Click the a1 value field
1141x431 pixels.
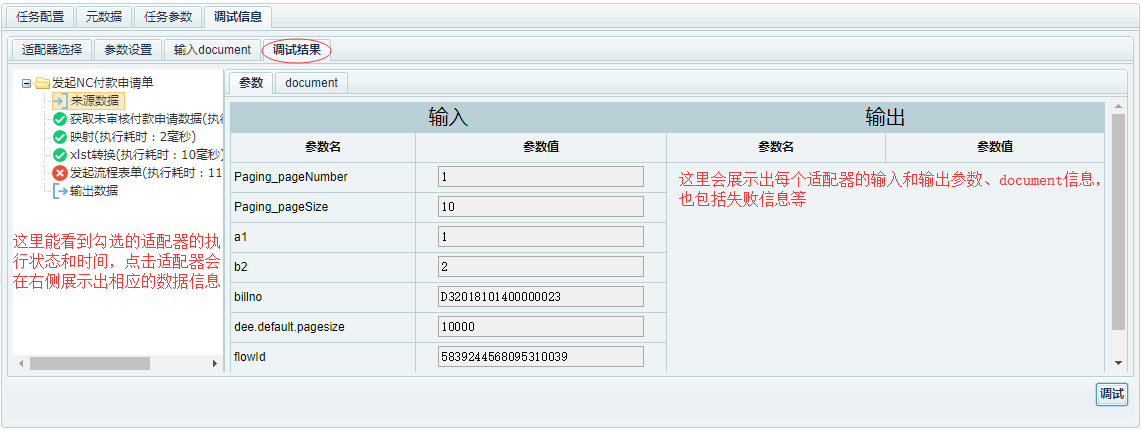pos(541,237)
